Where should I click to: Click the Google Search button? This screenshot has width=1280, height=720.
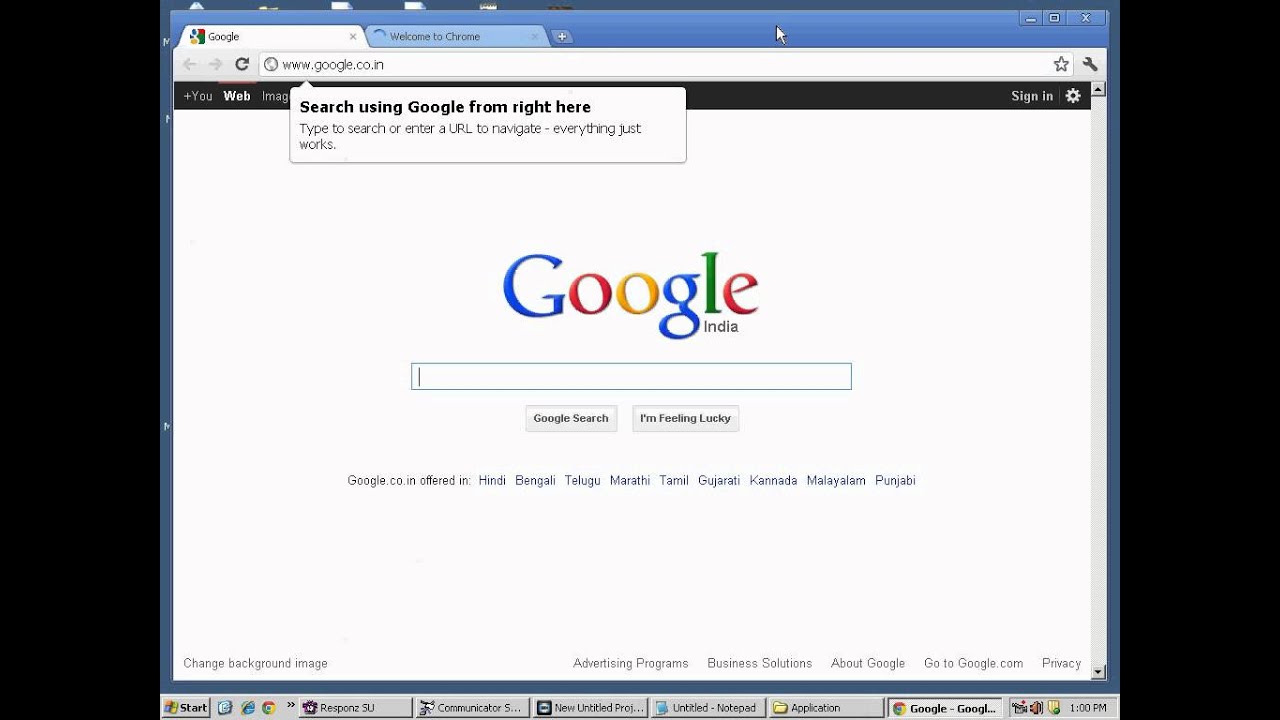pos(571,418)
